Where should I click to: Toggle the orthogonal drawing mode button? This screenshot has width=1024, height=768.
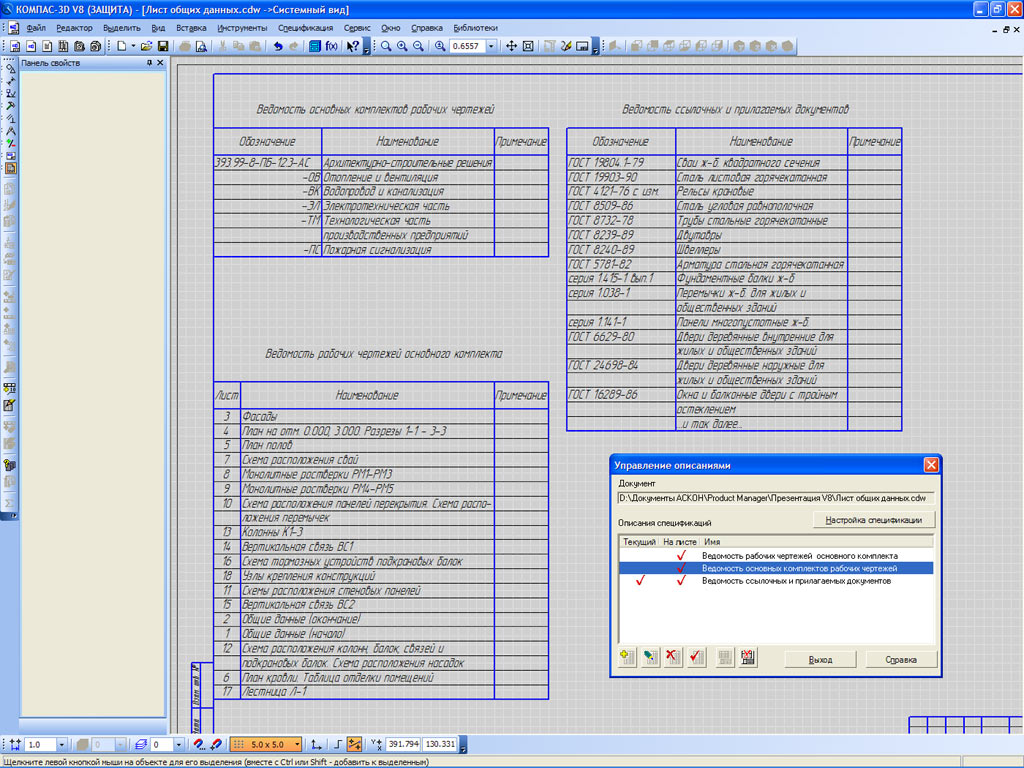pyautogui.click(x=338, y=744)
